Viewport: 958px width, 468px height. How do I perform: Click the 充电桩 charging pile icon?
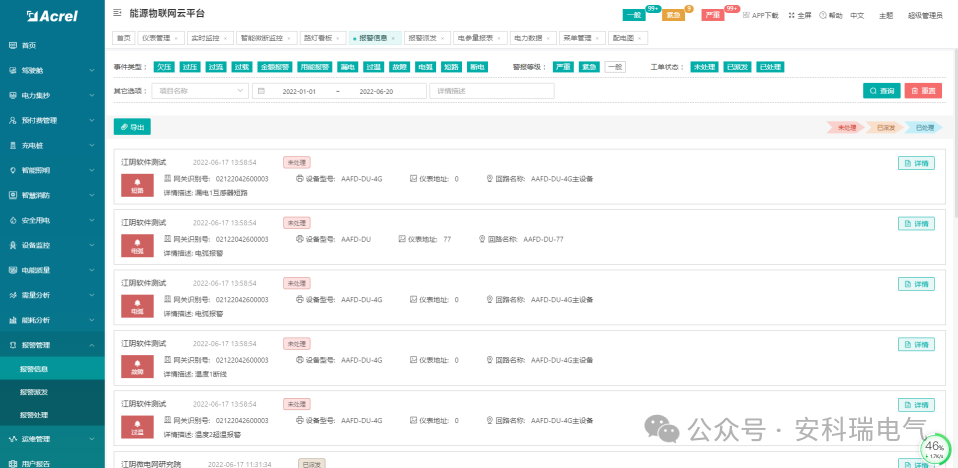point(13,145)
